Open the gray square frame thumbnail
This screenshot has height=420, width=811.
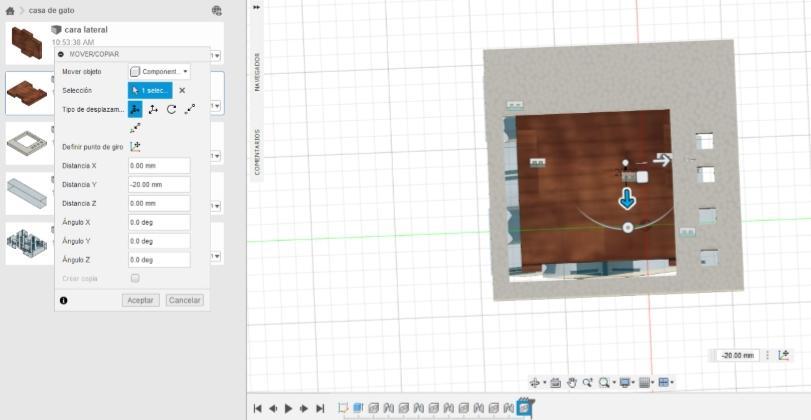[x=27, y=143]
